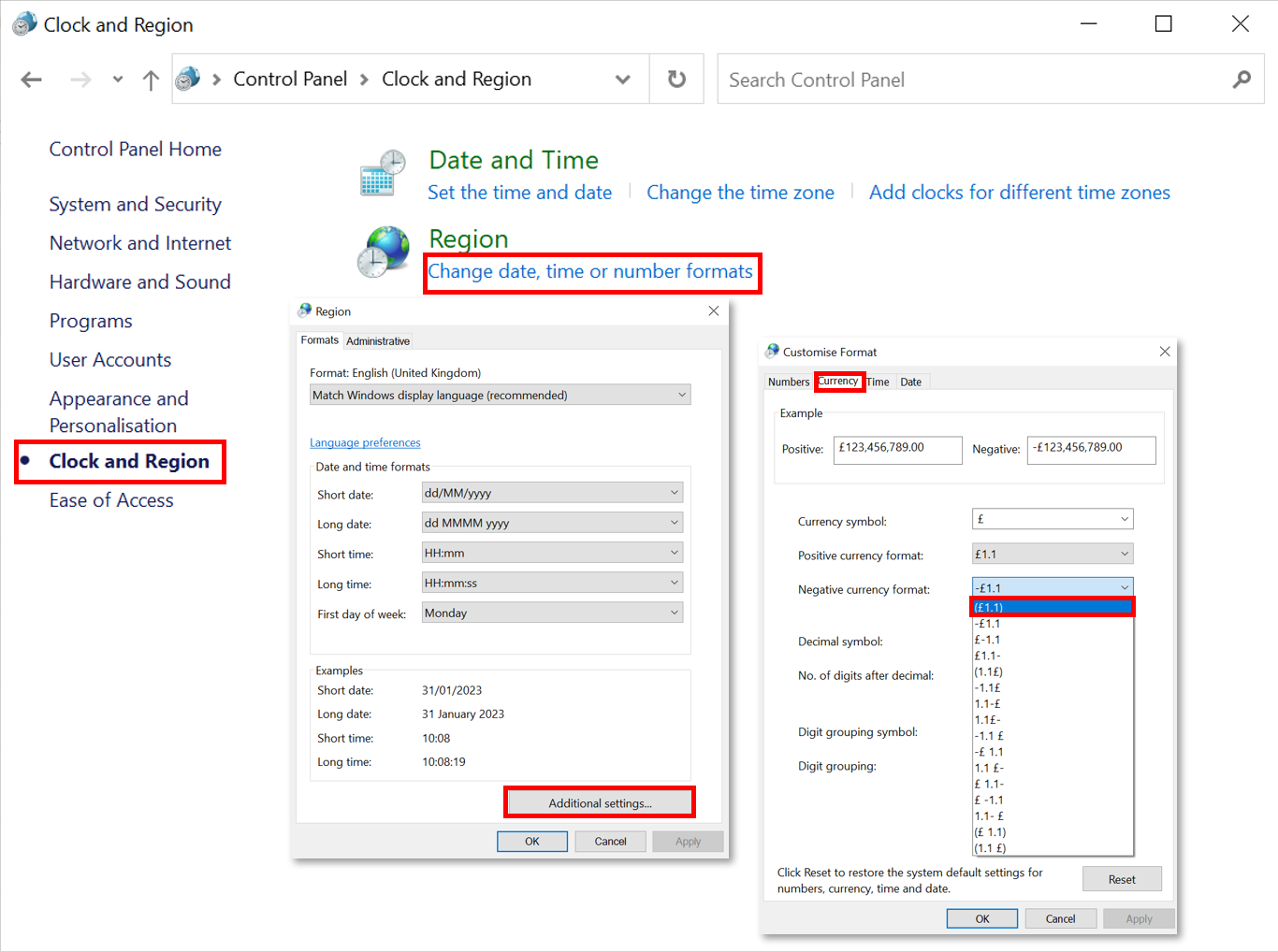Click the refresh icon in address bar
The height and width of the screenshot is (952, 1278).
[676, 79]
